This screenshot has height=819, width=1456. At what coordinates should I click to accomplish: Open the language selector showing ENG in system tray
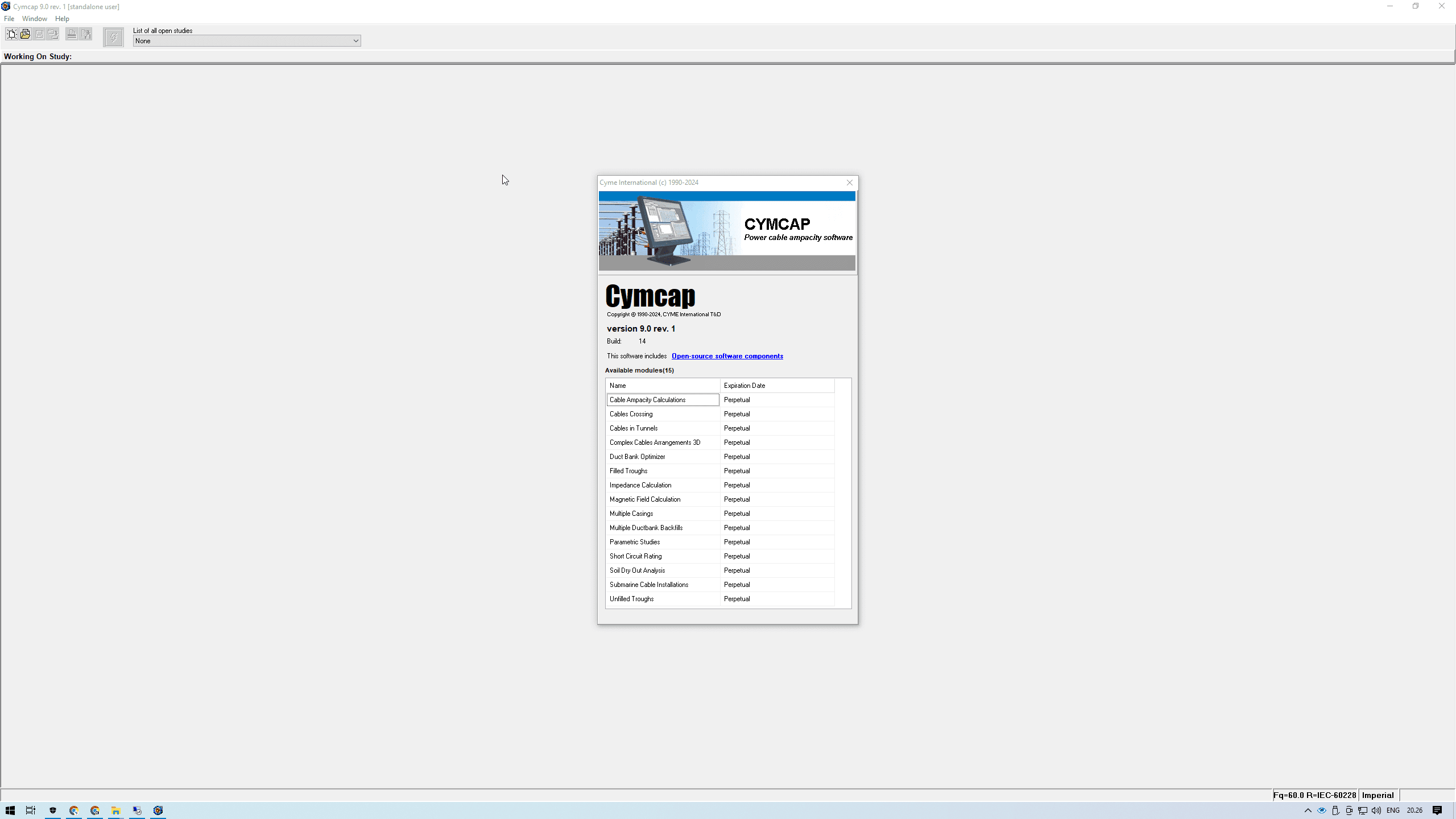point(1393,810)
